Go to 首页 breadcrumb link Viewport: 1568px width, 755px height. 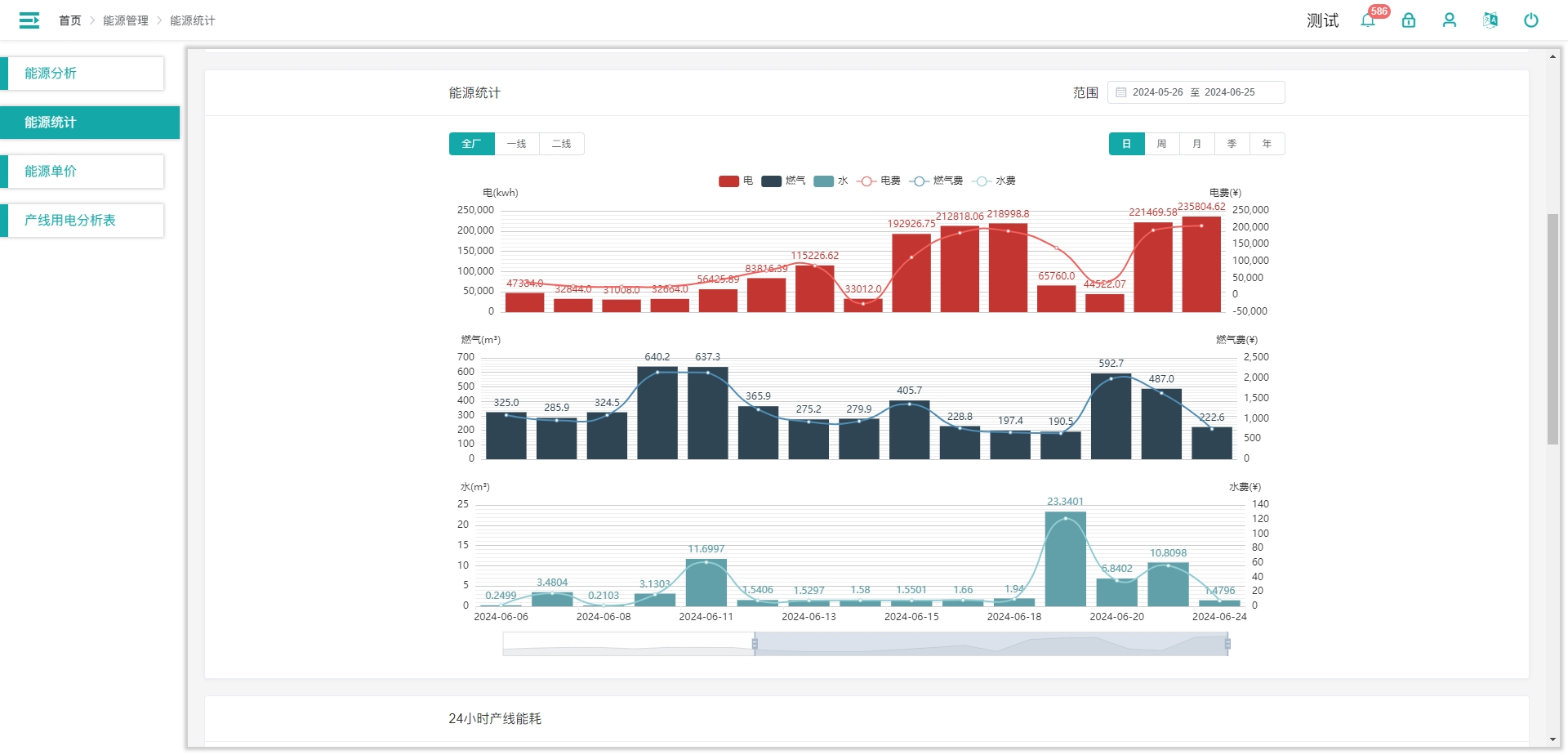click(x=70, y=20)
